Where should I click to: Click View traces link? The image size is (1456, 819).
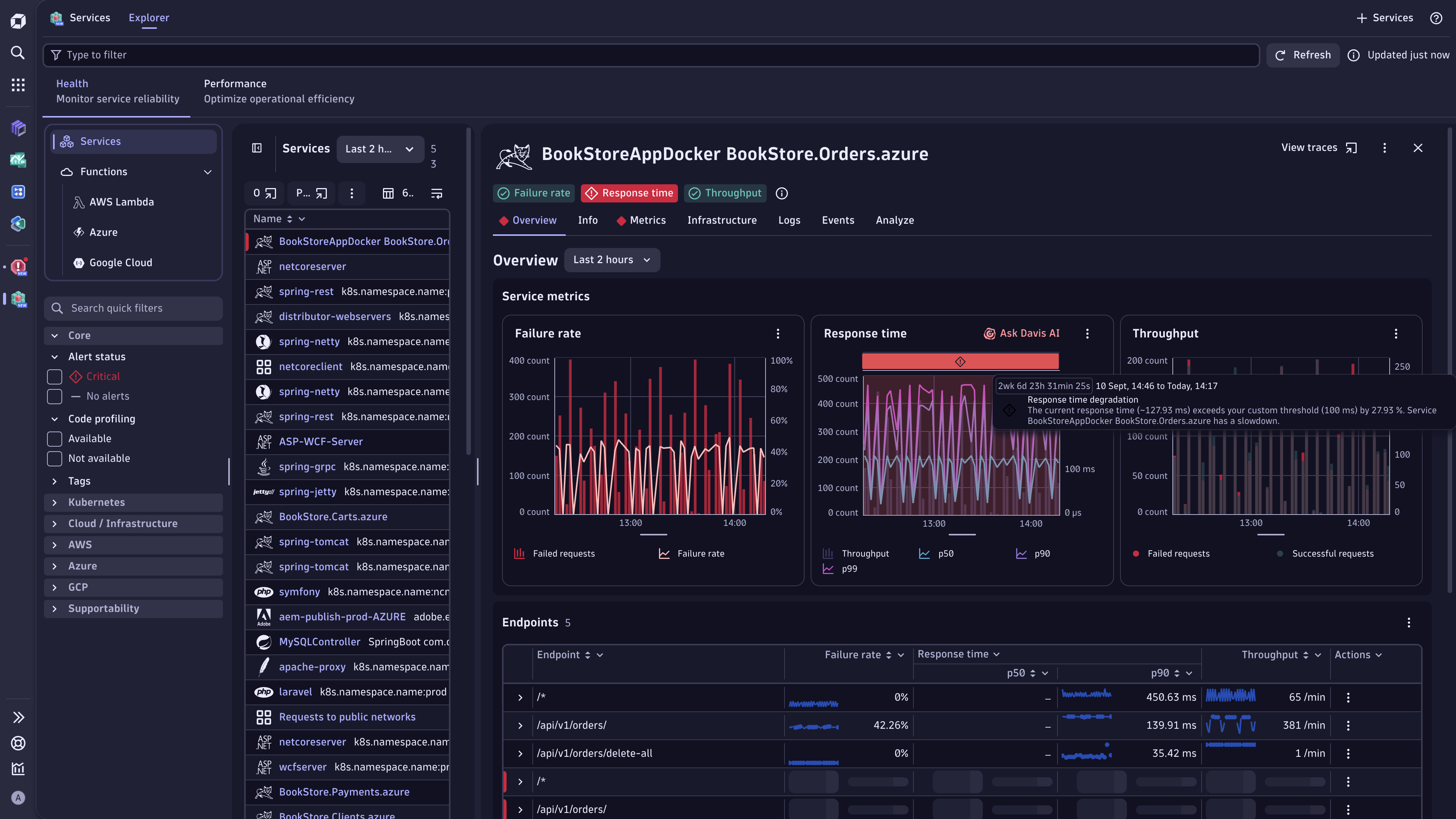pyautogui.click(x=1319, y=147)
